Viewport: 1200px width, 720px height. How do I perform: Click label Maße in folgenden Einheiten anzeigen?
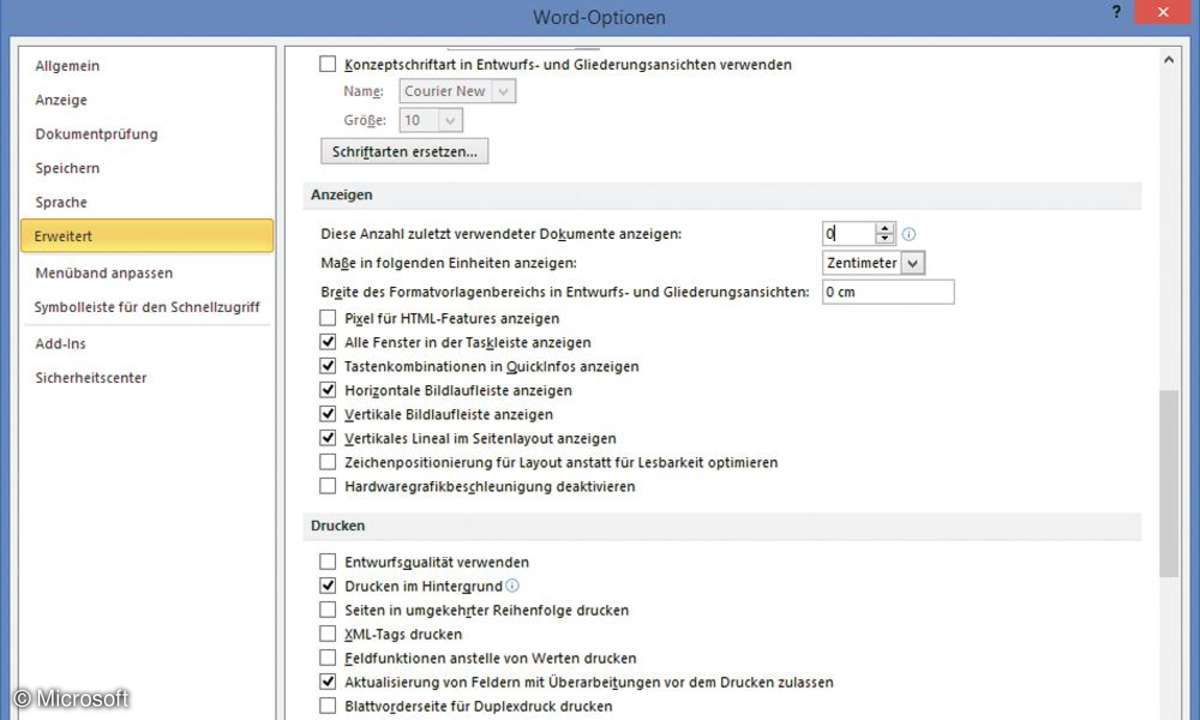click(449, 263)
